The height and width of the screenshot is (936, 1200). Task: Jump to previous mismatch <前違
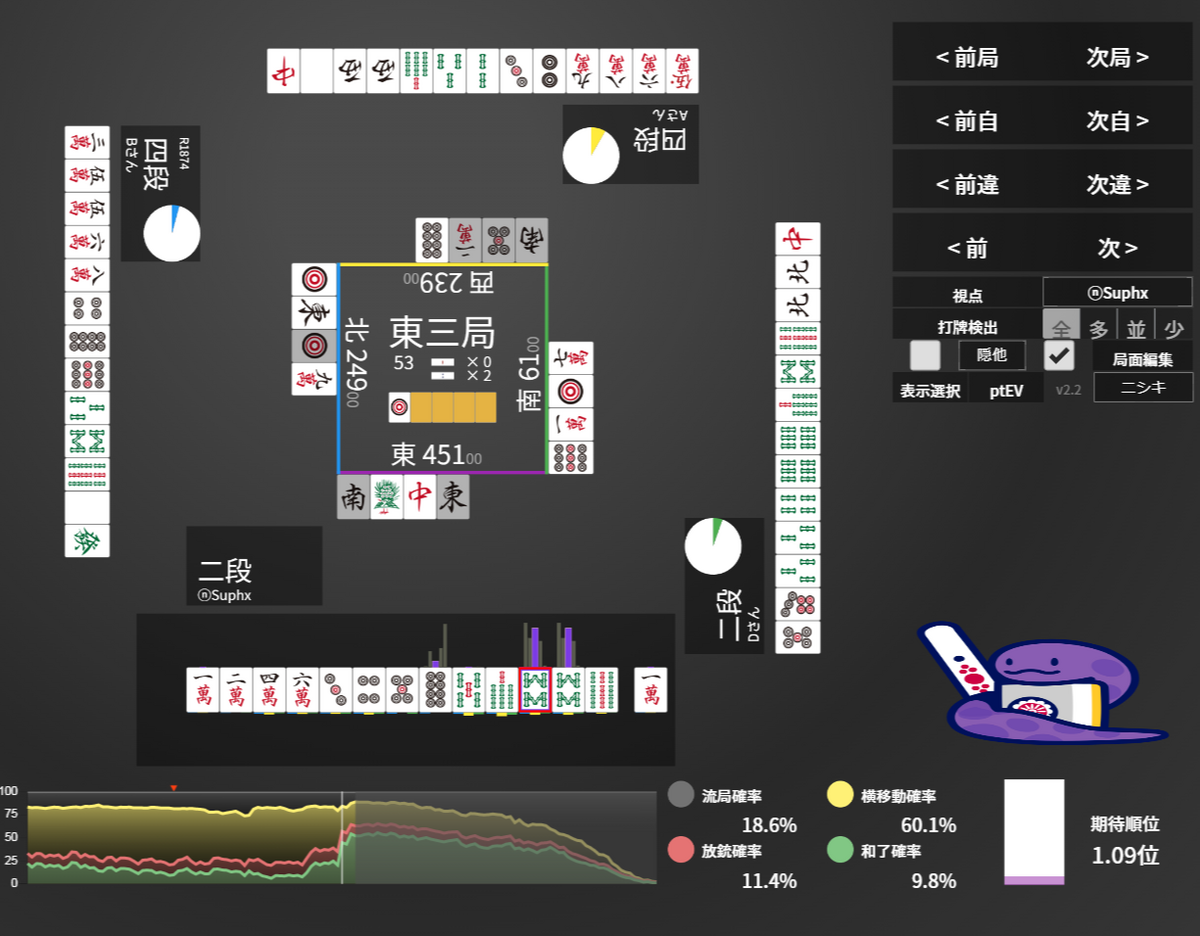pos(967,185)
